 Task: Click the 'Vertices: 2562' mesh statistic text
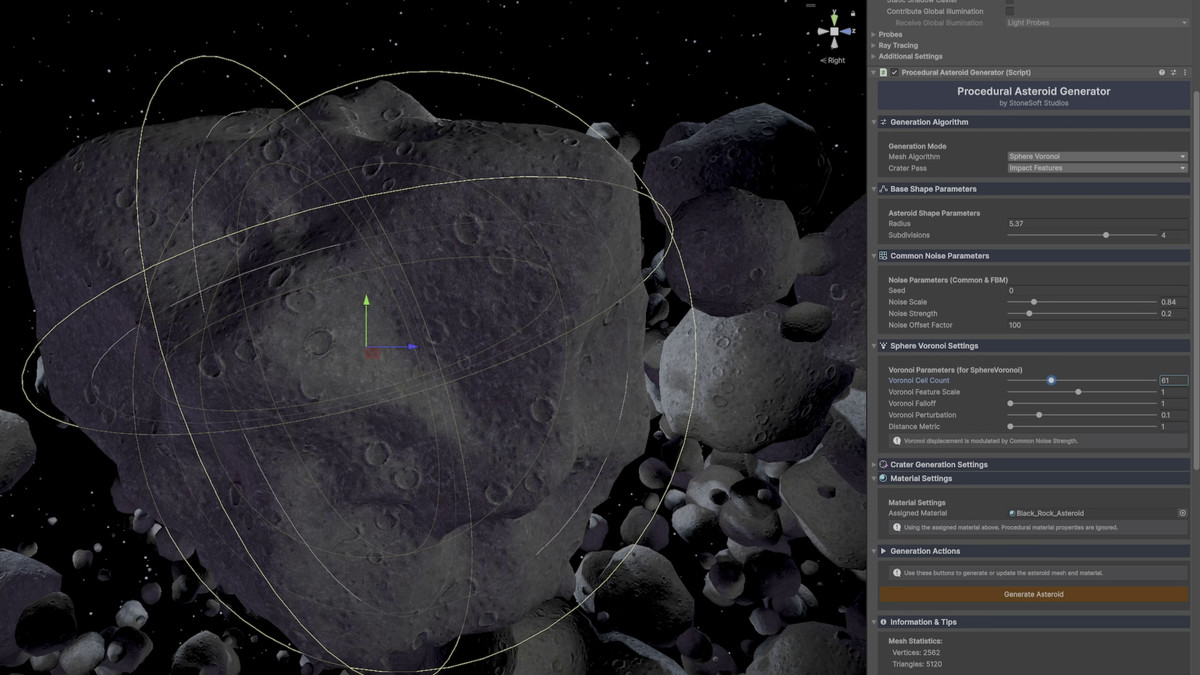(x=917, y=652)
